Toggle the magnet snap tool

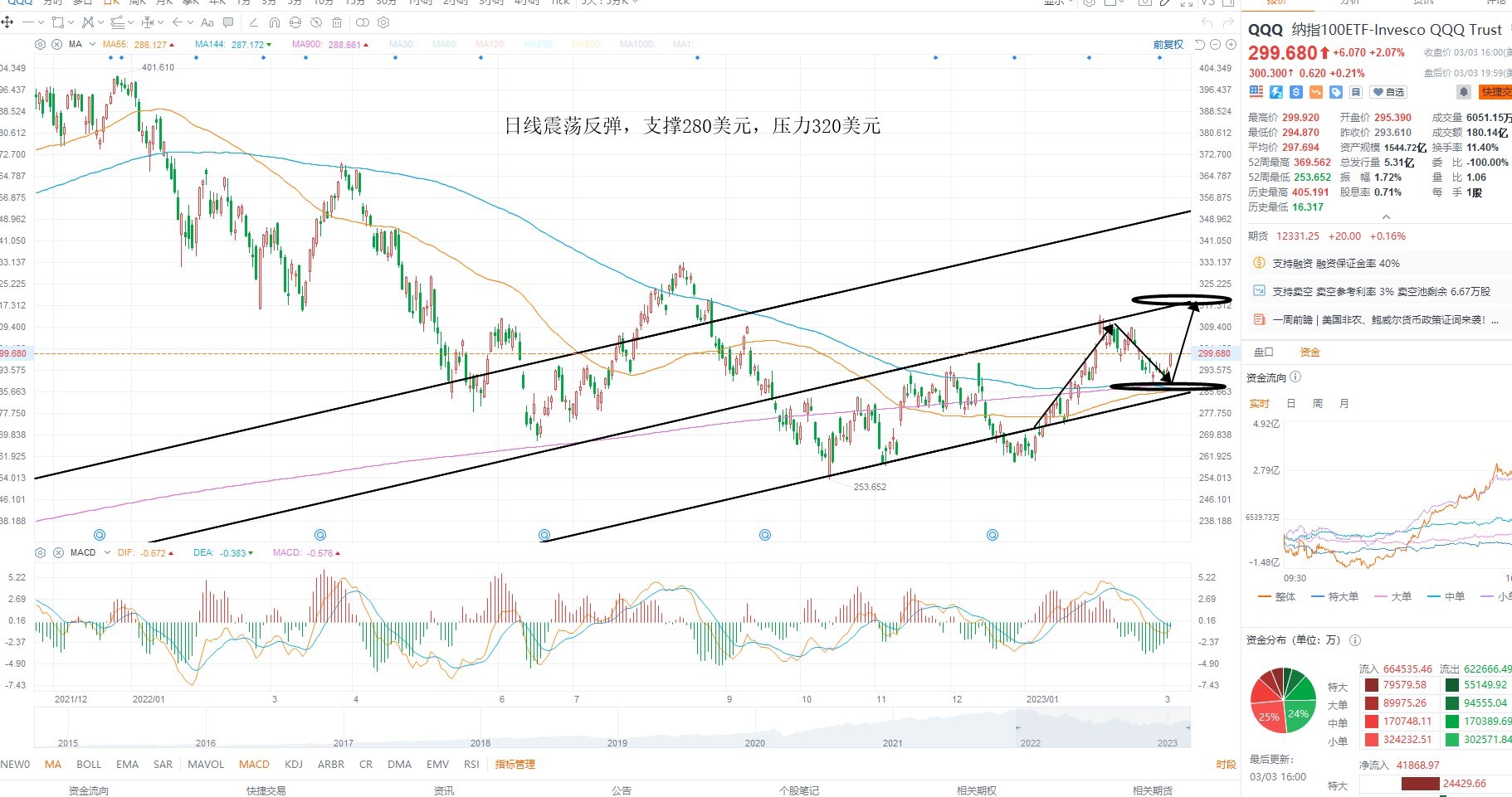point(275,22)
